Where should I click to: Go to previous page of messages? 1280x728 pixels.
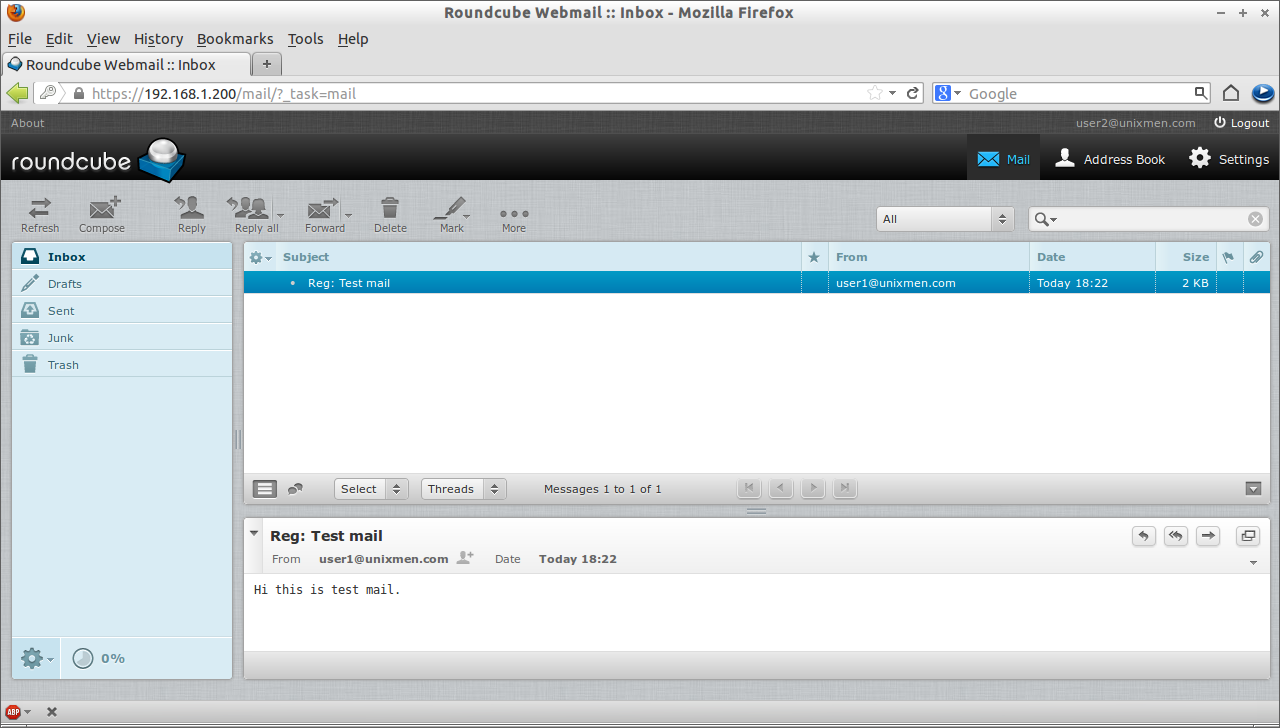[x=780, y=488]
